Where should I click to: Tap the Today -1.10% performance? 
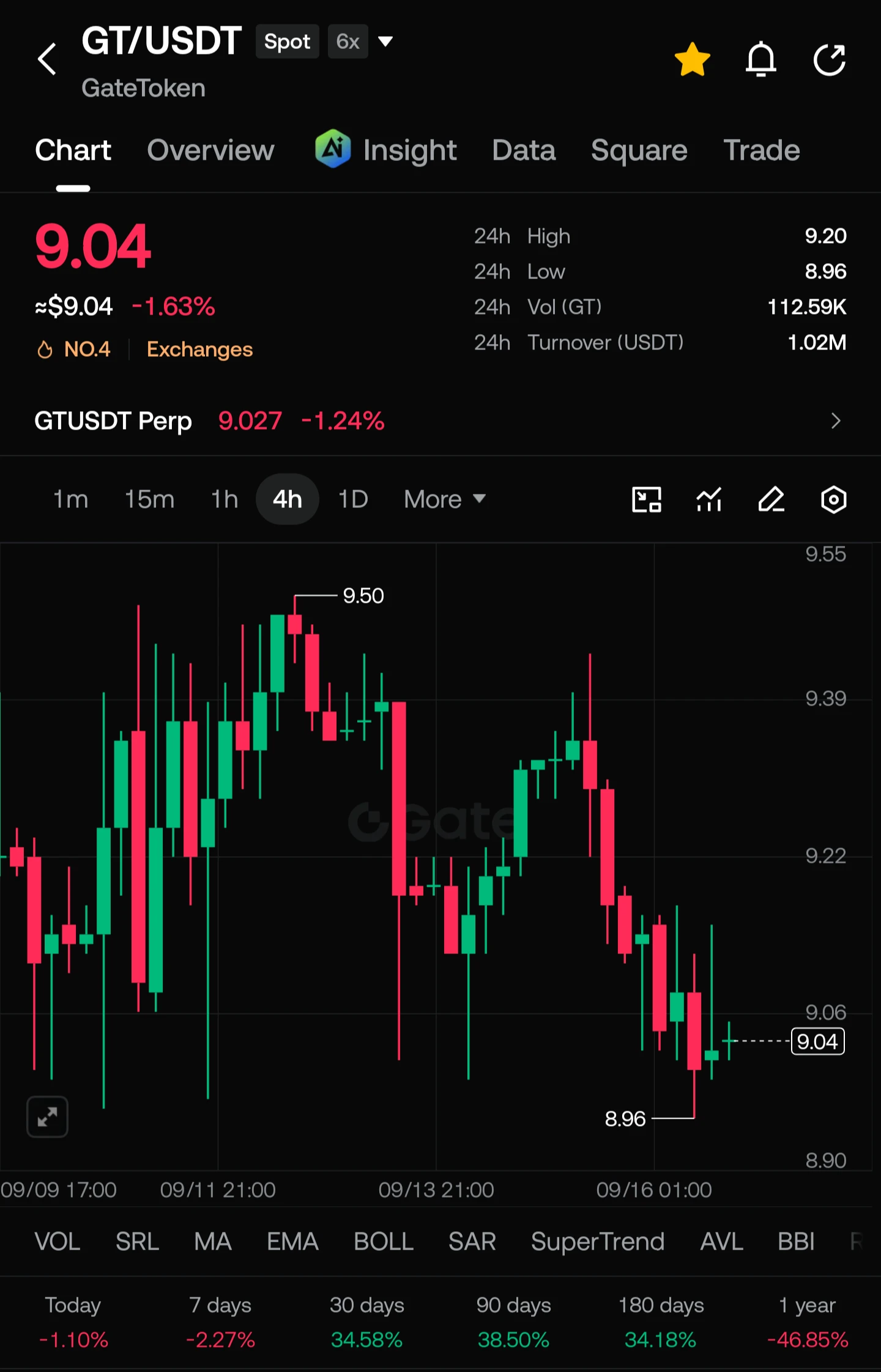[x=73, y=1322]
